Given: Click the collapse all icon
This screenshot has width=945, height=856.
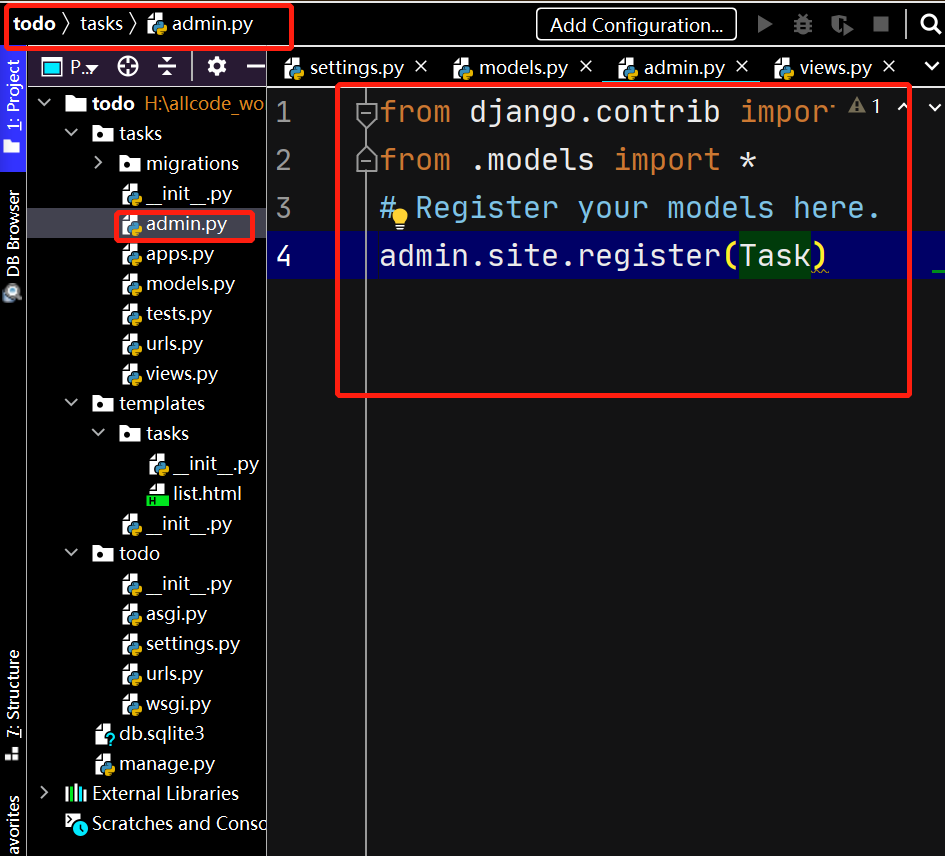Looking at the screenshot, I should [167, 66].
